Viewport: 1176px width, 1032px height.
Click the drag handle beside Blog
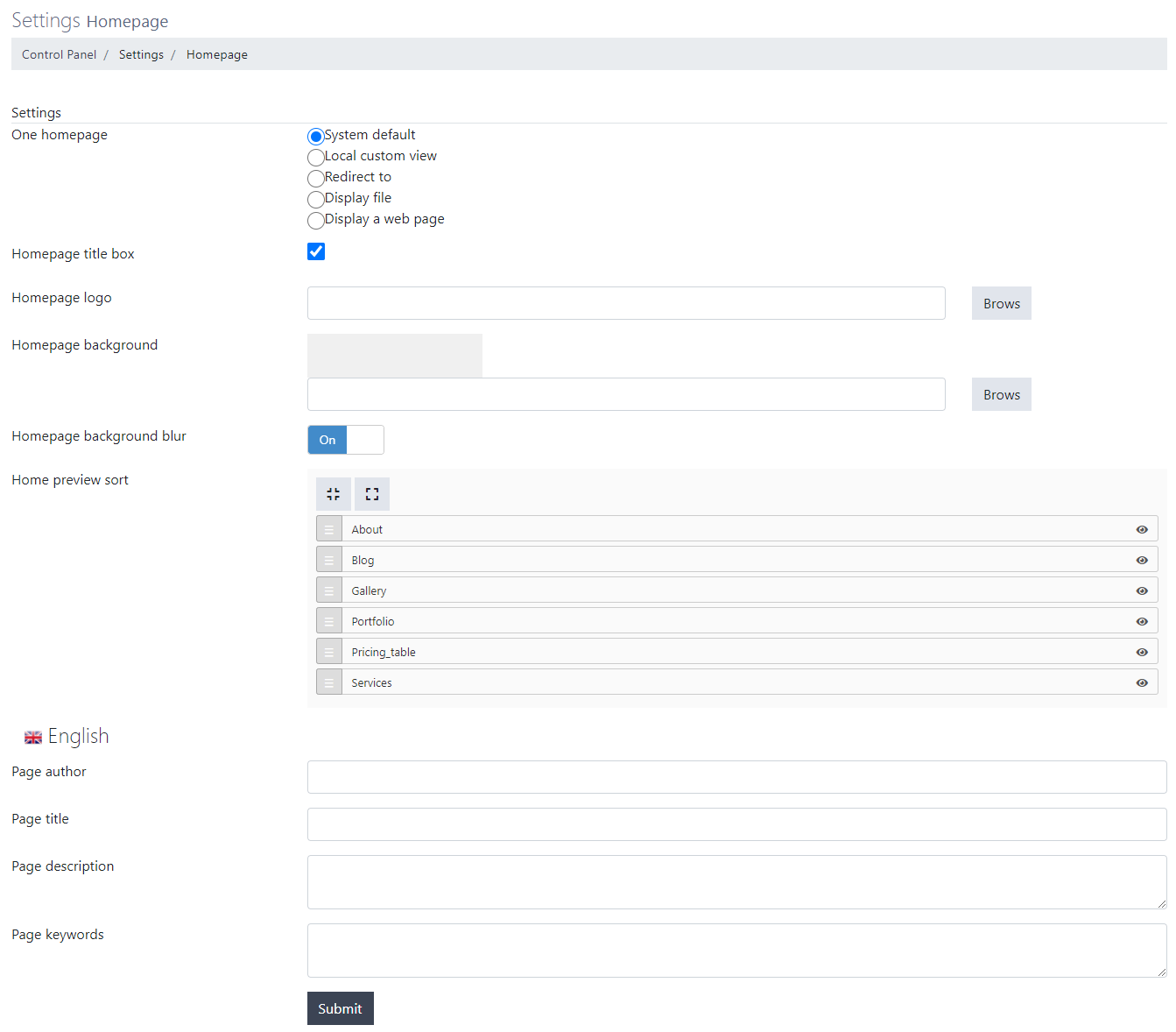pyautogui.click(x=329, y=560)
